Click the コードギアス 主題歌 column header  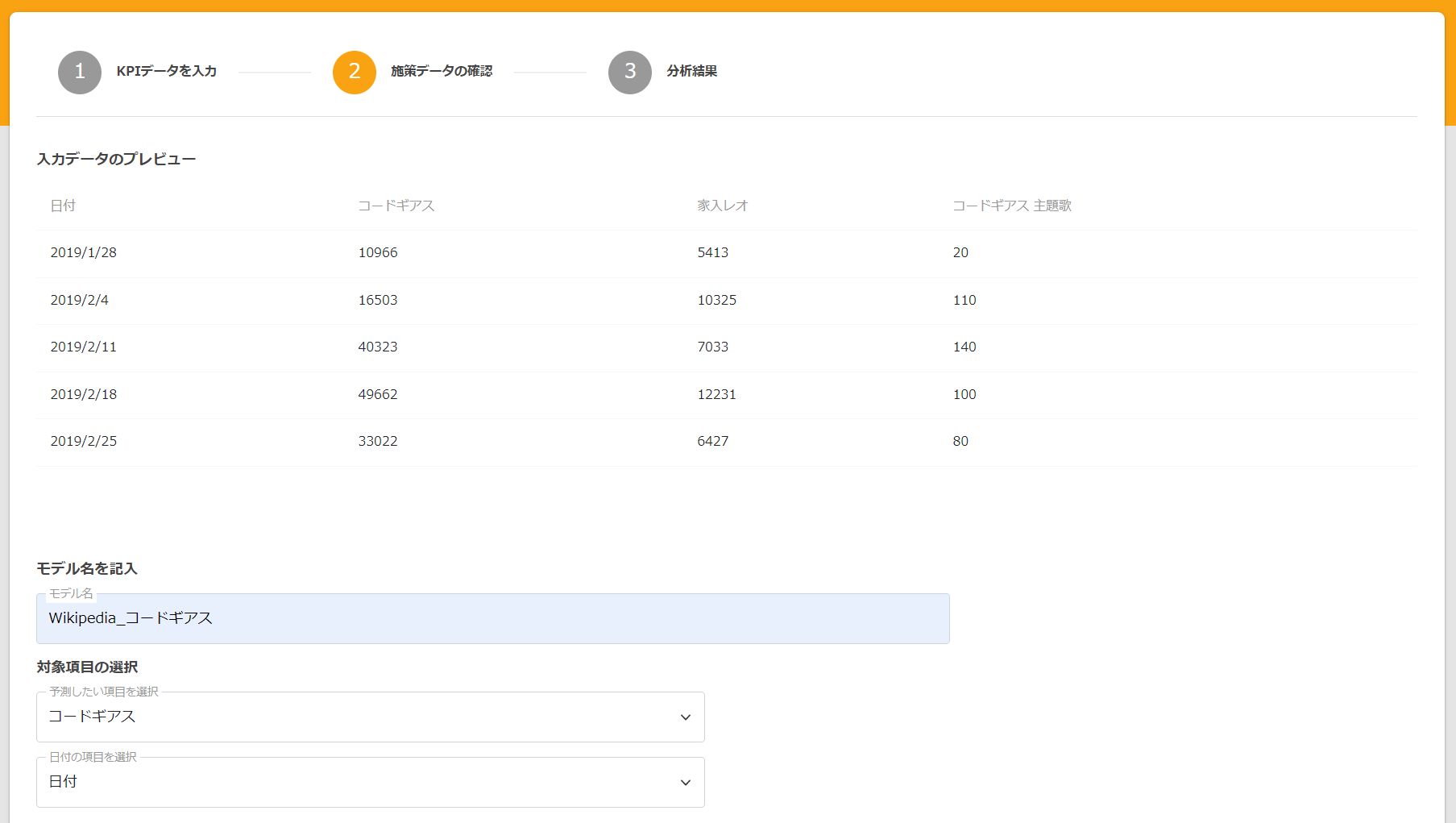coord(1012,206)
